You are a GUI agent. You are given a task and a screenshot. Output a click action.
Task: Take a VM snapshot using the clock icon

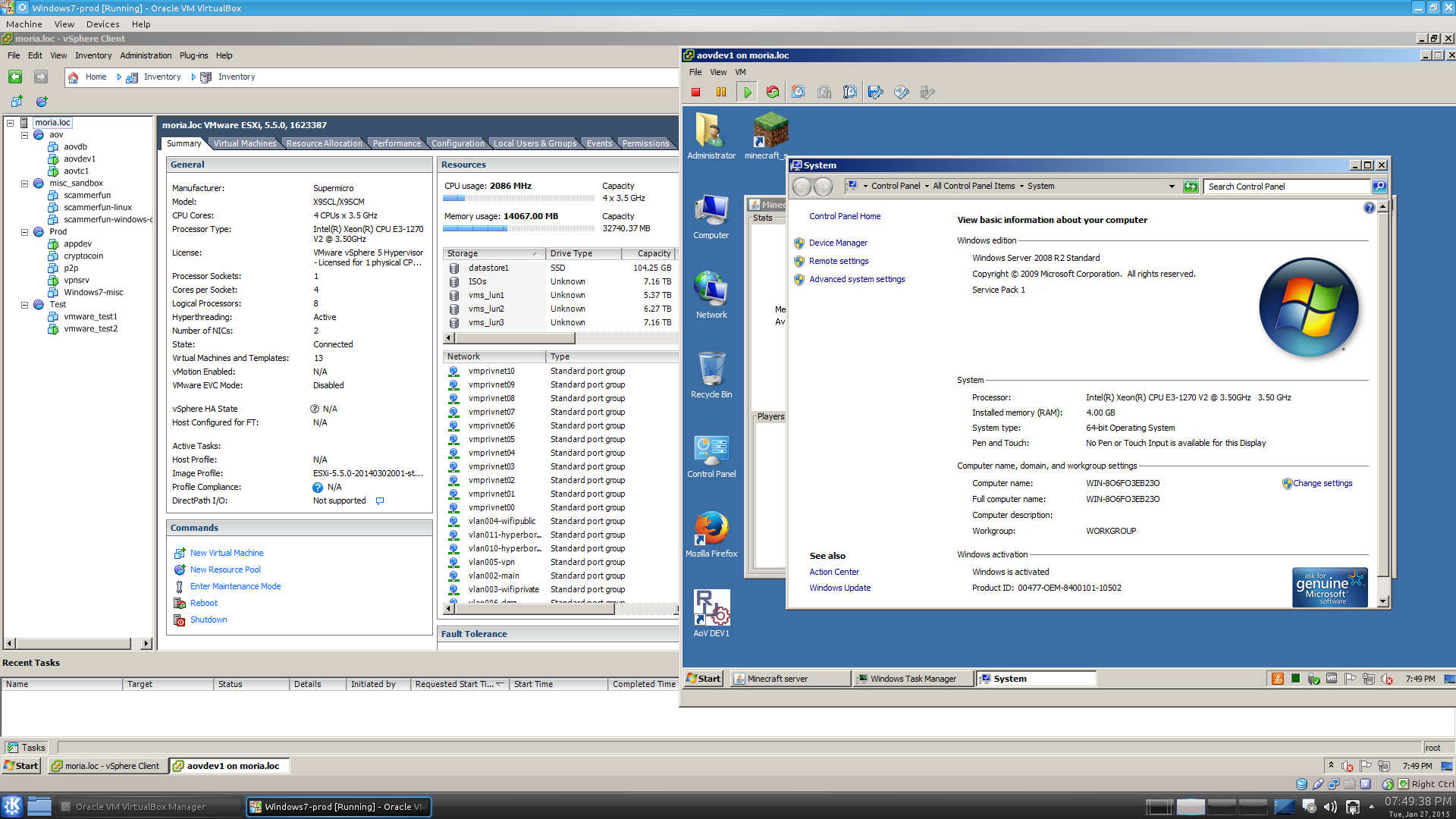(799, 92)
